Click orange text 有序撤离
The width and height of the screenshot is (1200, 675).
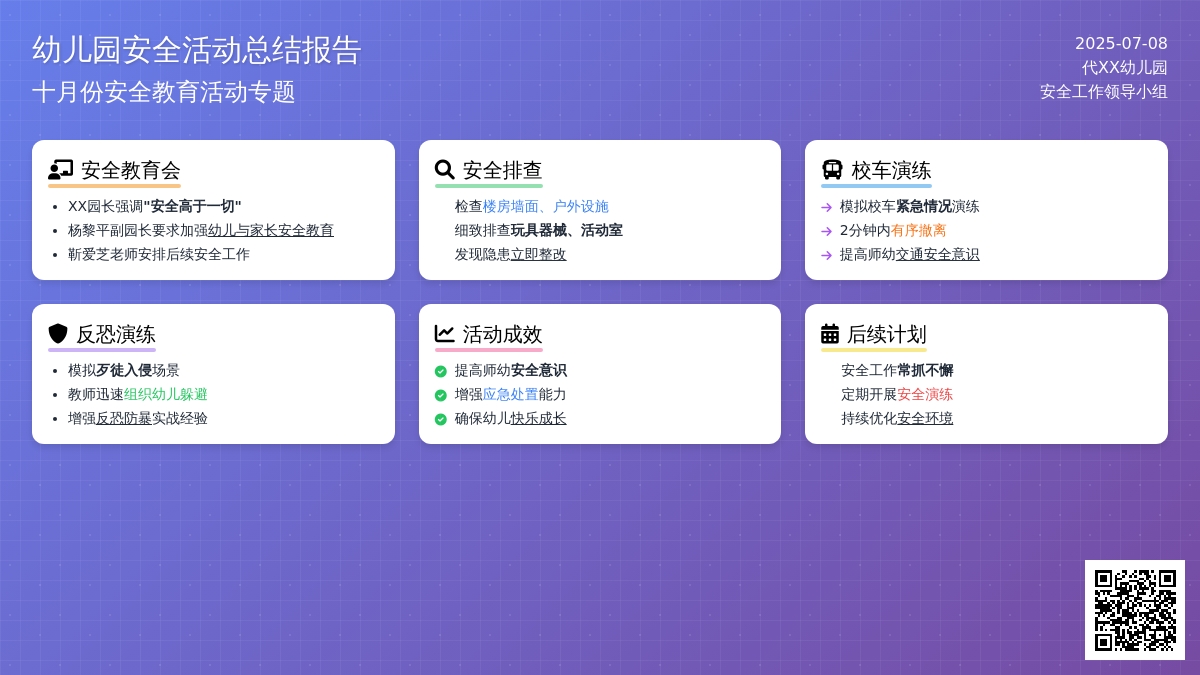919,230
